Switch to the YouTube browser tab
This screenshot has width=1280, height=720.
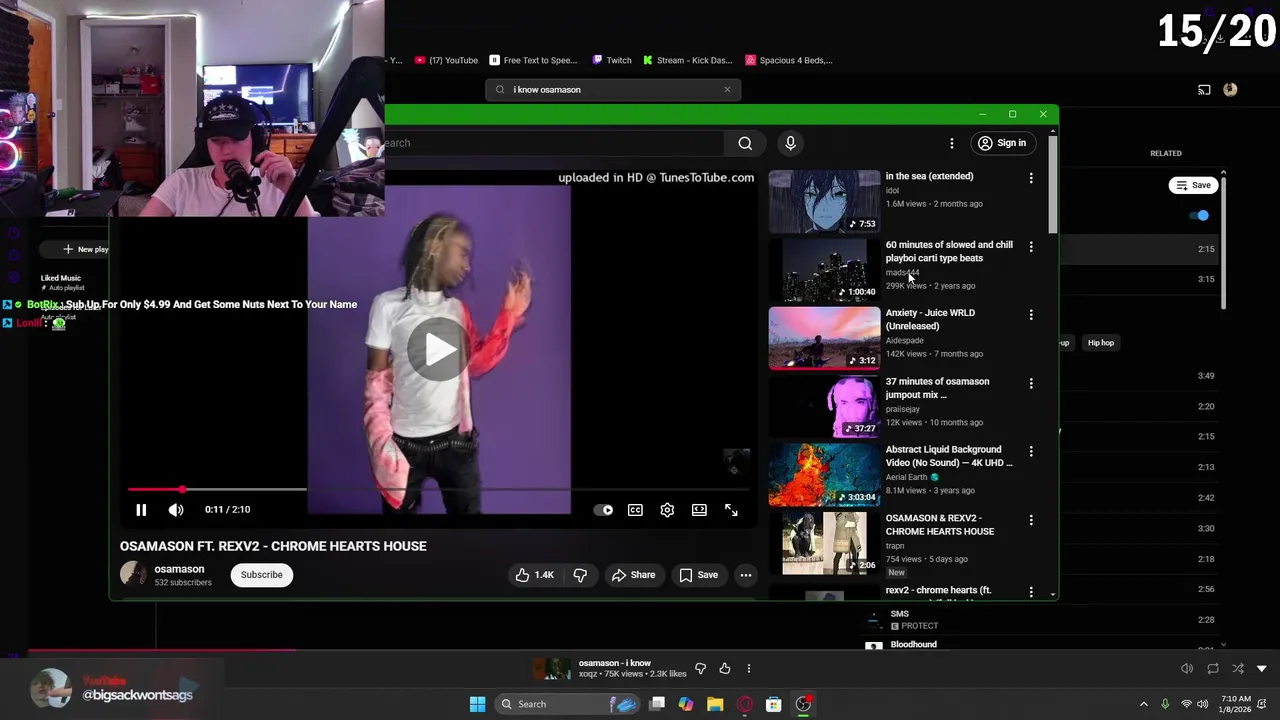(x=446, y=60)
